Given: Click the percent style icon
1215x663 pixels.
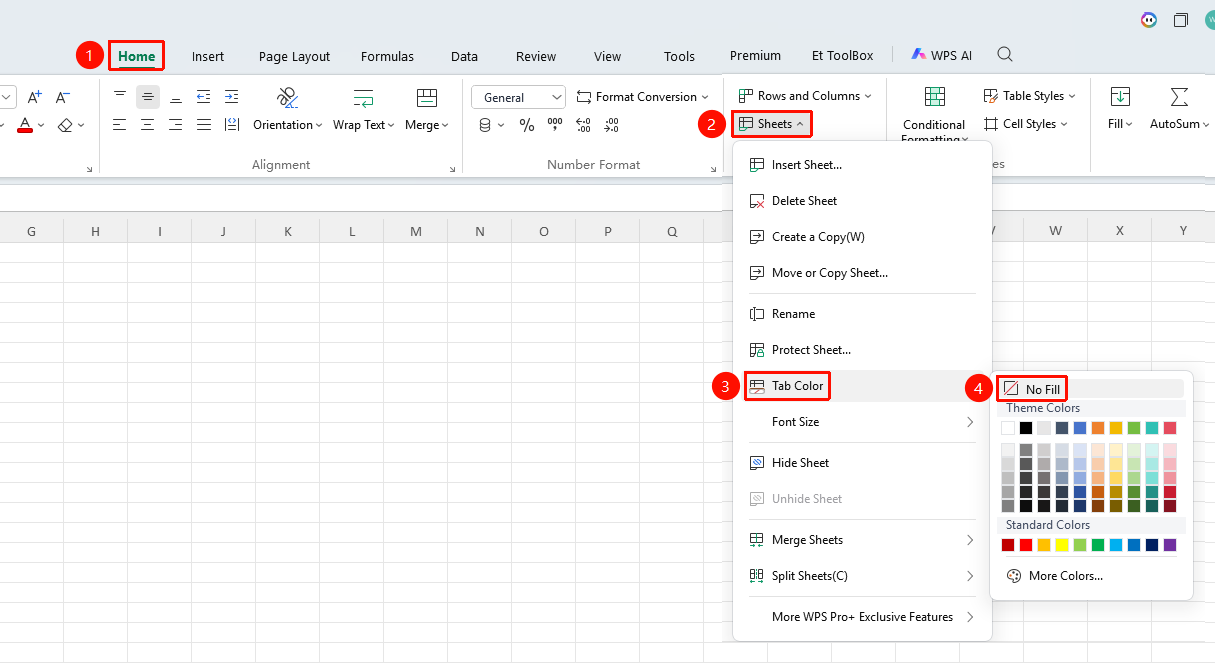Looking at the screenshot, I should (x=527, y=125).
